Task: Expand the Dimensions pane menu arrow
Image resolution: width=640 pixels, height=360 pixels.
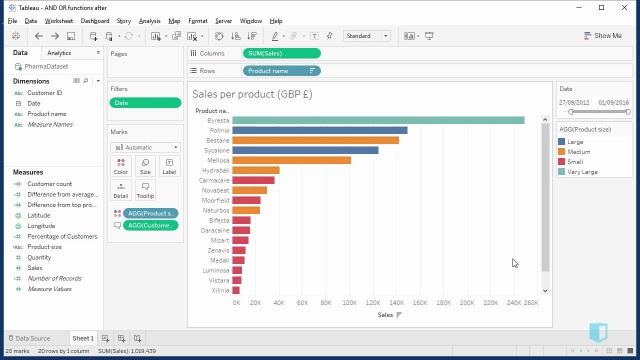Action: [x=98, y=81]
